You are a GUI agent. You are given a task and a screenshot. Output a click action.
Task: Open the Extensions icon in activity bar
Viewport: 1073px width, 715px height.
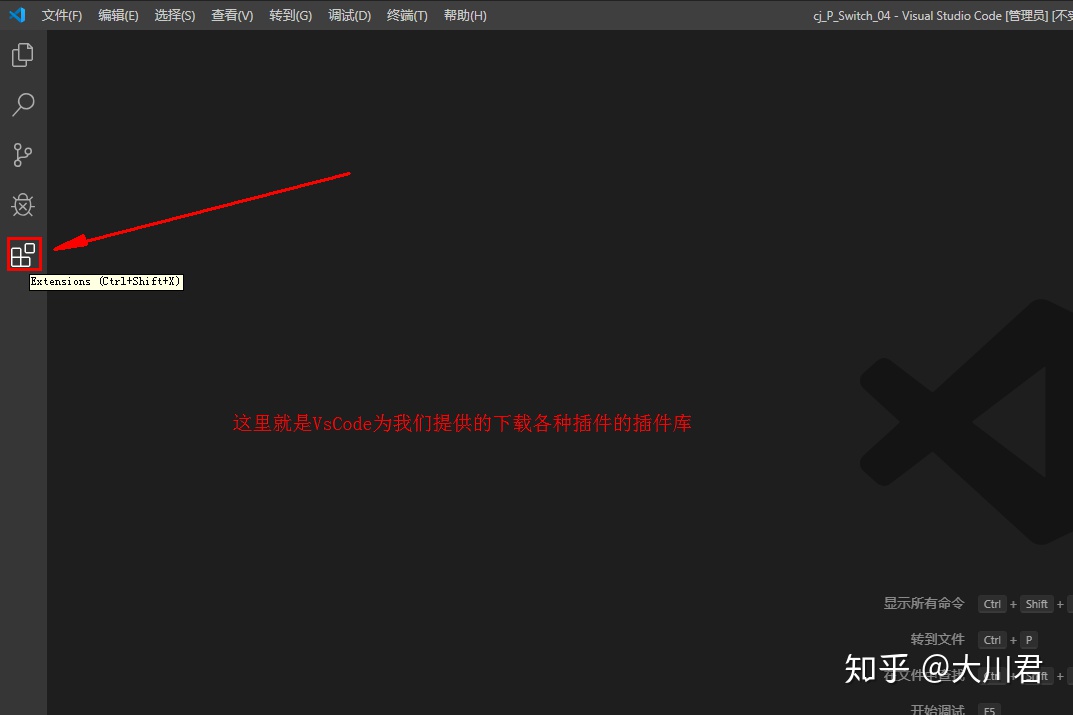pos(23,255)
